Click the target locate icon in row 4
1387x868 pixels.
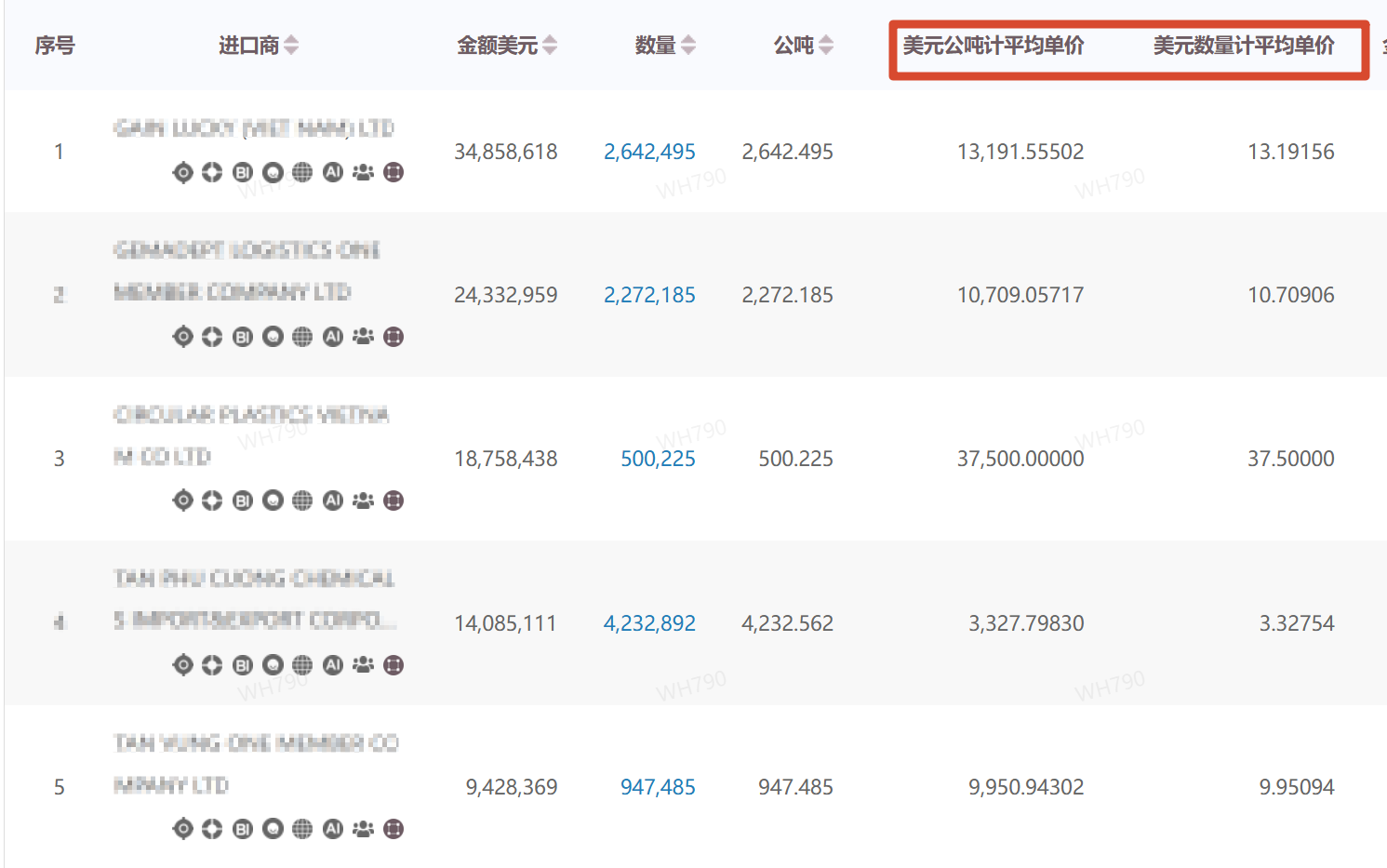[183, 665]
